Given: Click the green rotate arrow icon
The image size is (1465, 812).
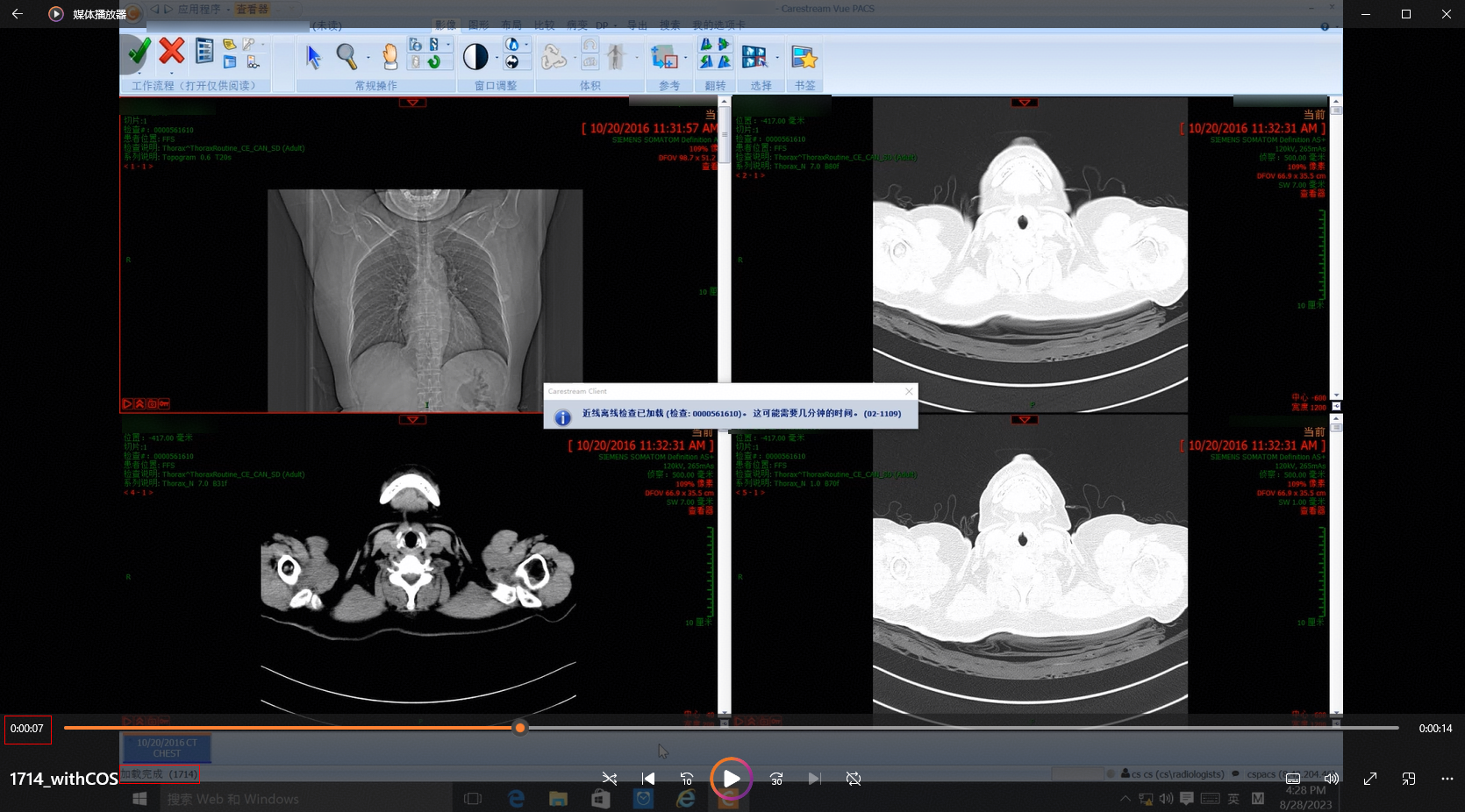Looking at the screenshot, I should (x=433, y=62).
